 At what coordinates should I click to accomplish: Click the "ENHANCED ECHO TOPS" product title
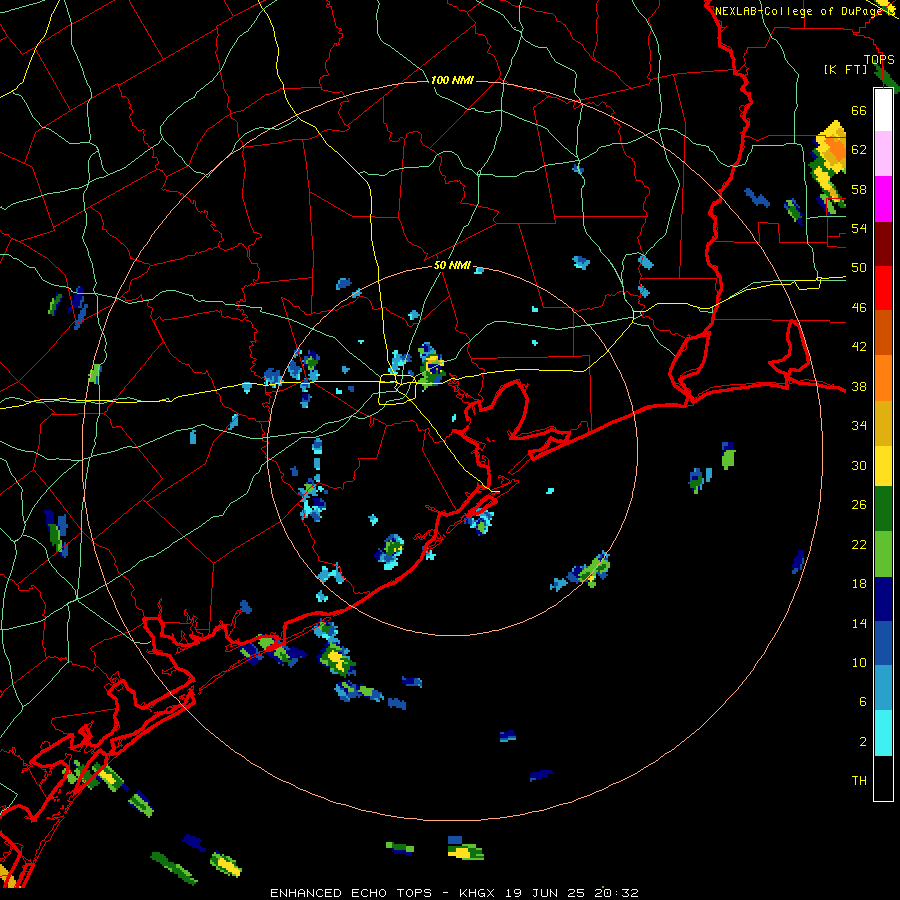click(351, 893)
